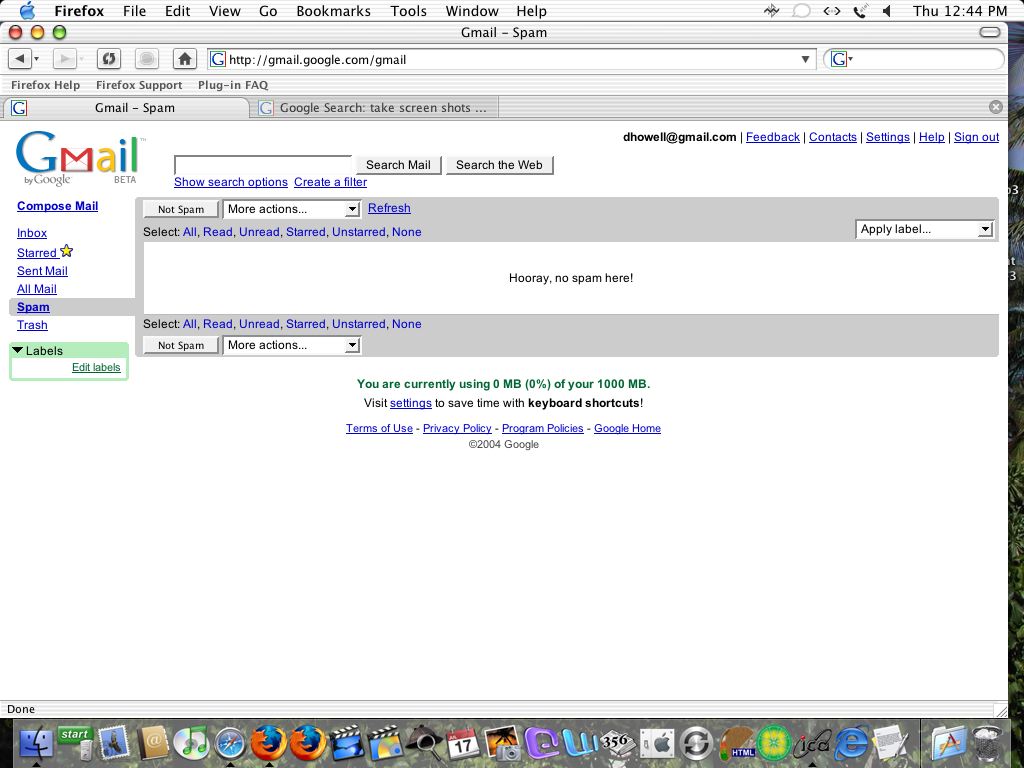Launch Safari compass icon in the dock
Image resolution: width=1024 pixels, height=768 pixels.
(x=230, y=743)
